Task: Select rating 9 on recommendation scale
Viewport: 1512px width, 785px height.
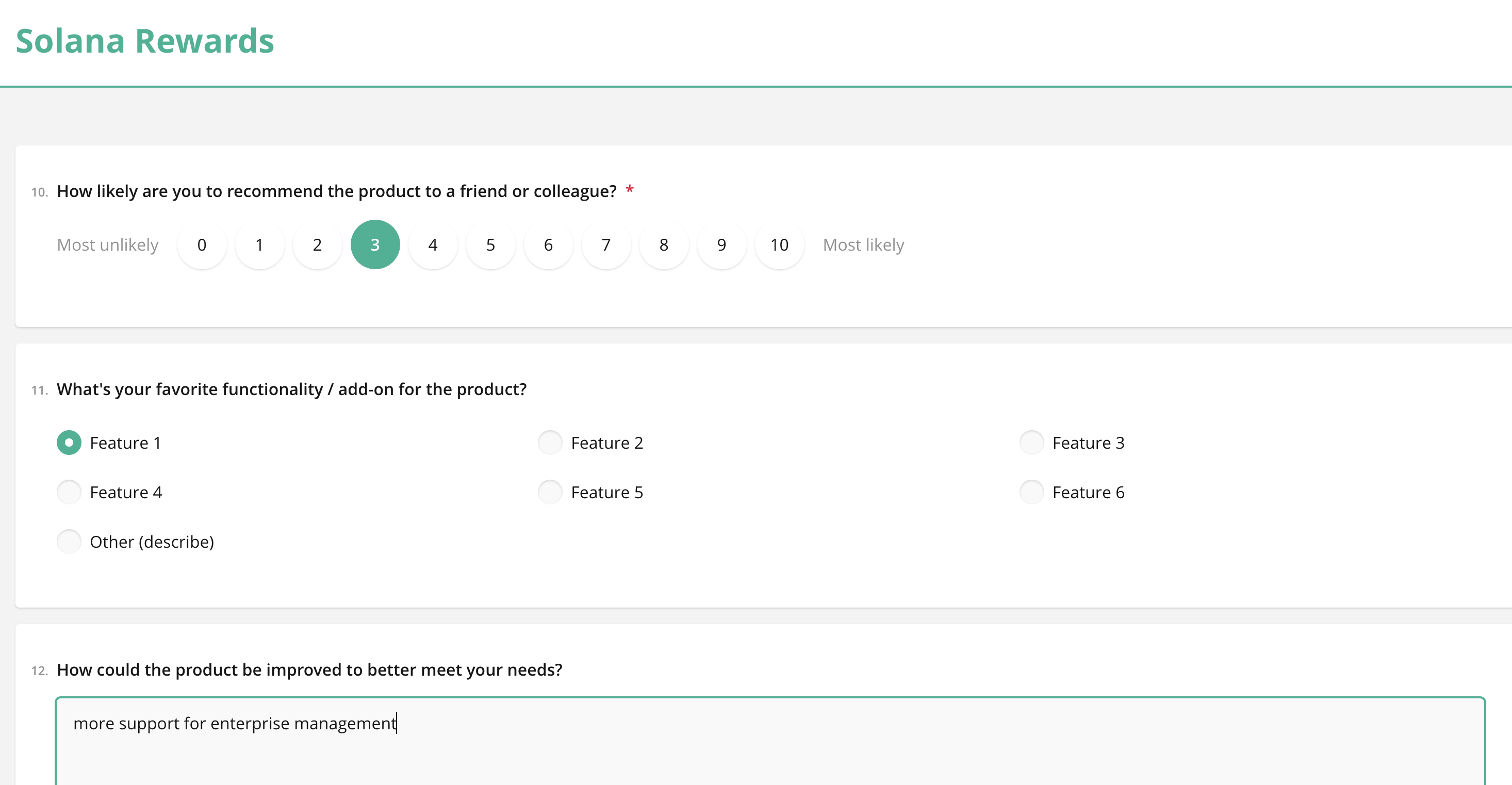Action: [721, 245]
